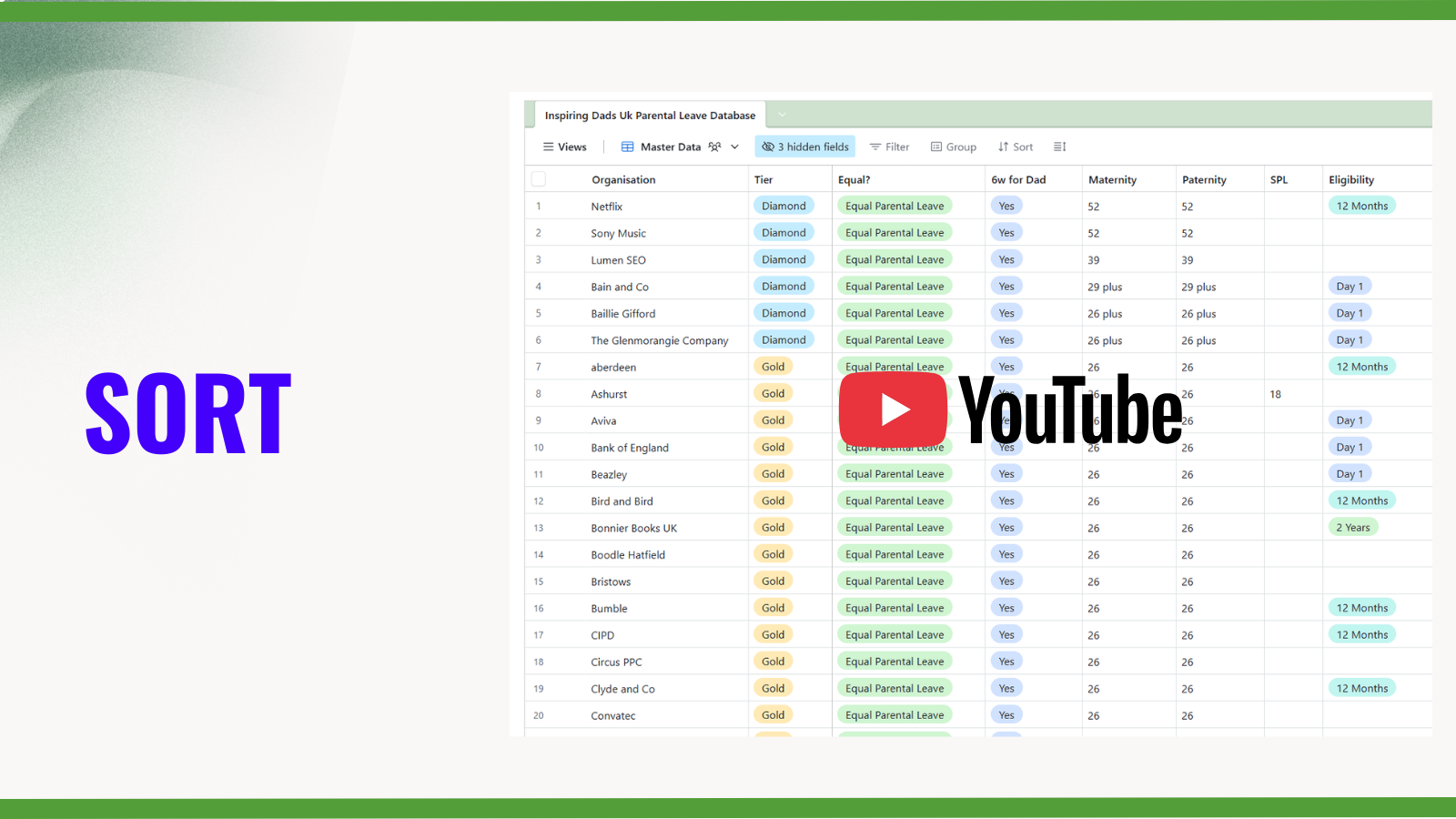
Task: Select the Bain and Co cell
Action: click(x=620, y=288)
